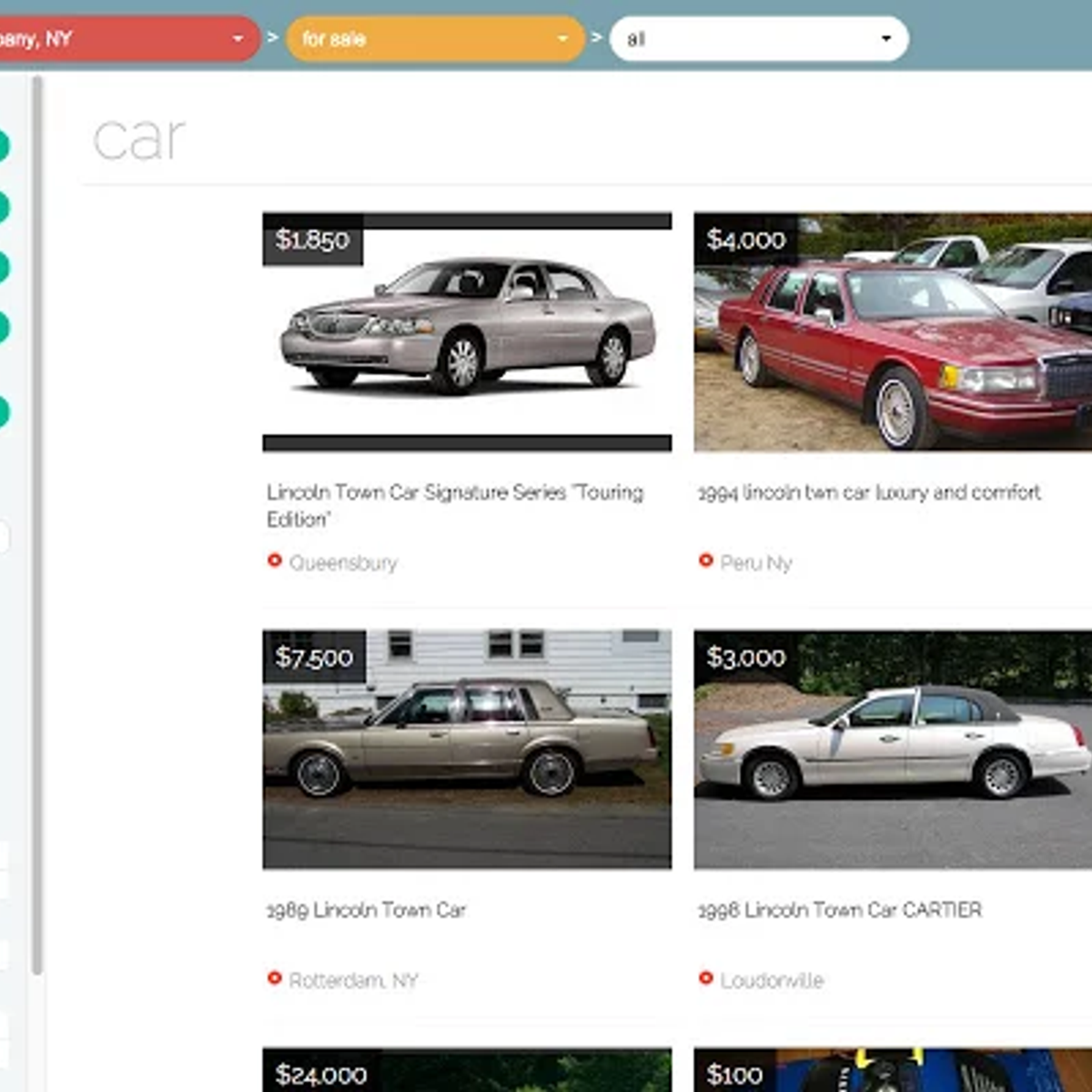The image size is (1092, 1092).
Task: Open '1994 lincoln twn car luxury and comfort' listing
Action: [x=869, y=492]
